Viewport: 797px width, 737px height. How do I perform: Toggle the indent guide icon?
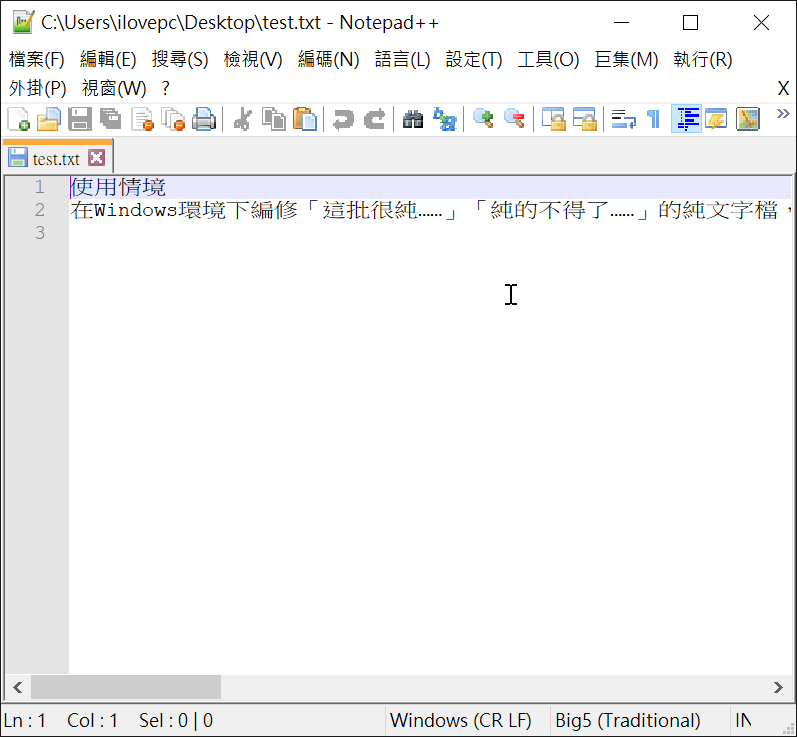pyautogui.click(x=687, y=119)
